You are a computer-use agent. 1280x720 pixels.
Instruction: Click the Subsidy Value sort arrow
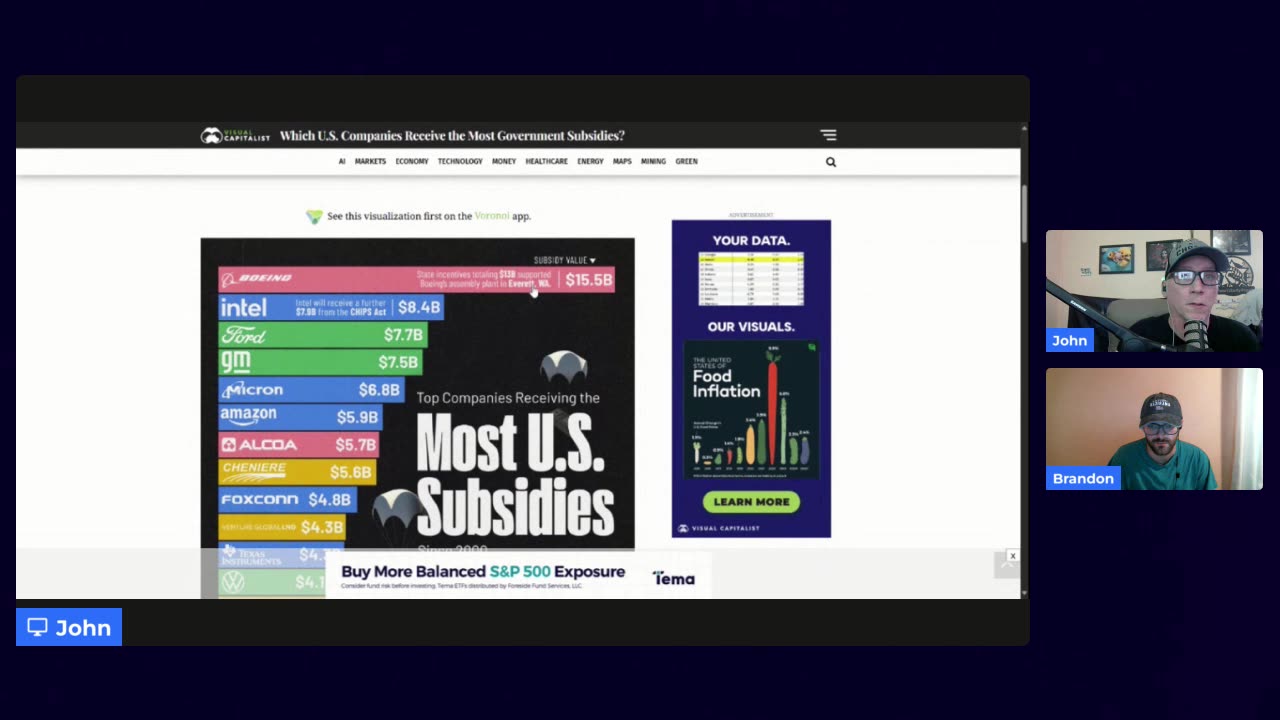[x=592, y=260]
